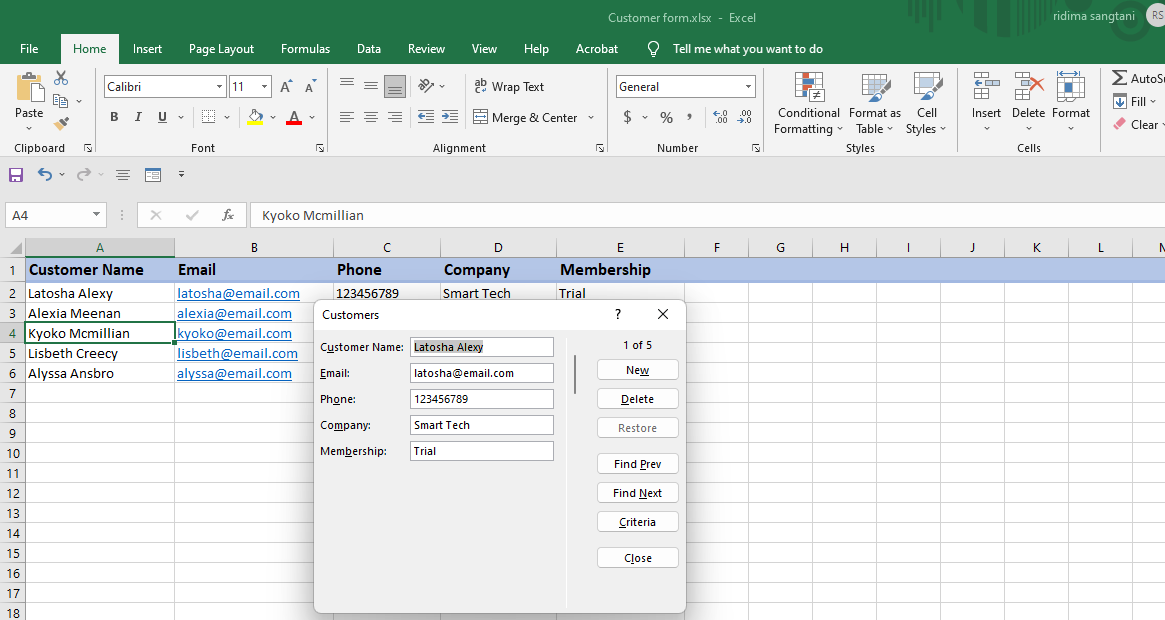Click the Email input field in form
This screenshot has width=1165, height=620.
pos(481,373)
